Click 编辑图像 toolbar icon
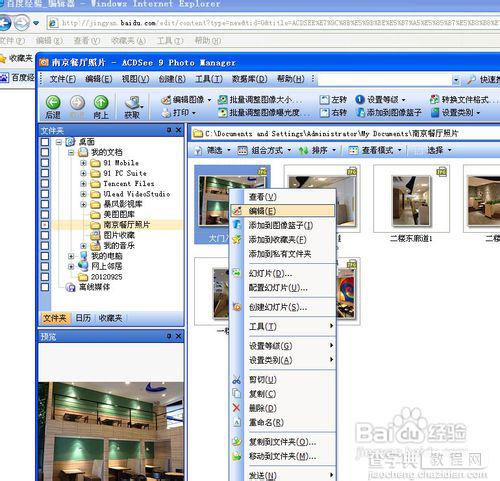Image resolution: width=500 pixels, height=481 pixels. tap(166, 100)
